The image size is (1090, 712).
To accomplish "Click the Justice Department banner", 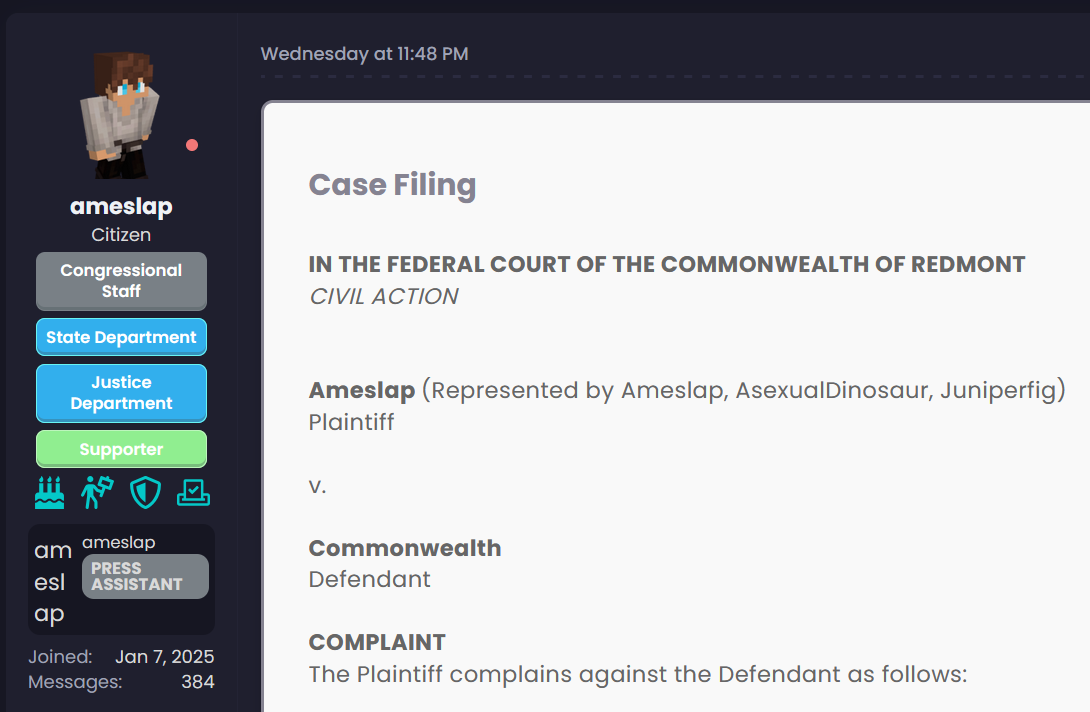I will [x=121, y=393].
